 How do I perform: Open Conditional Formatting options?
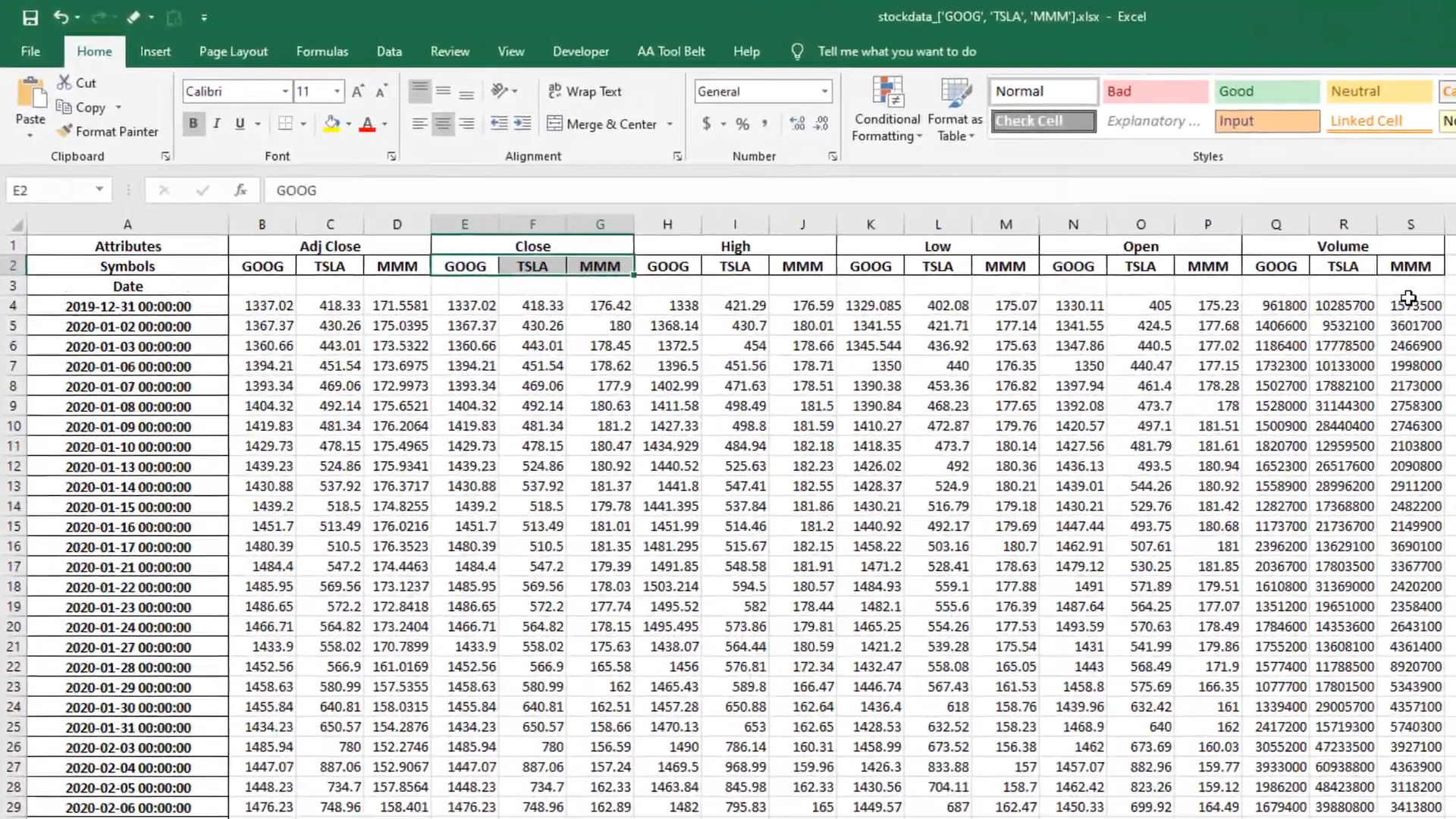click(886, 108)
